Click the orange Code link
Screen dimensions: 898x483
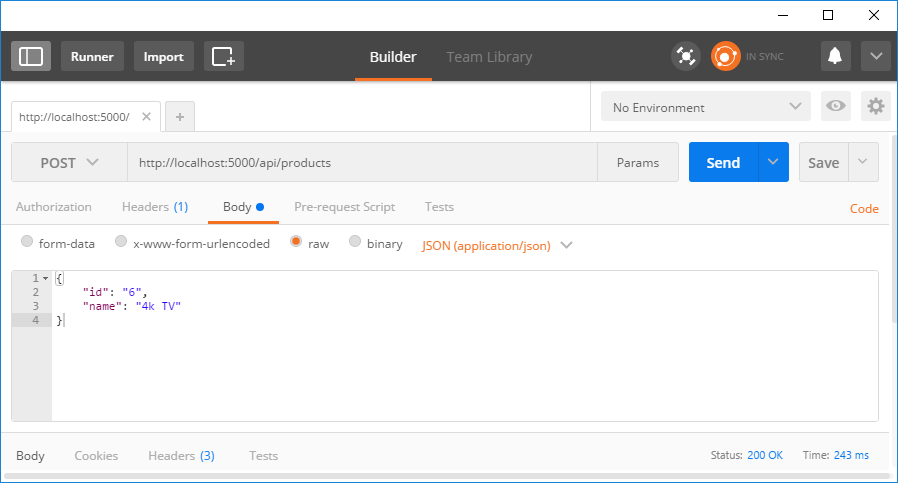[863, 209]
